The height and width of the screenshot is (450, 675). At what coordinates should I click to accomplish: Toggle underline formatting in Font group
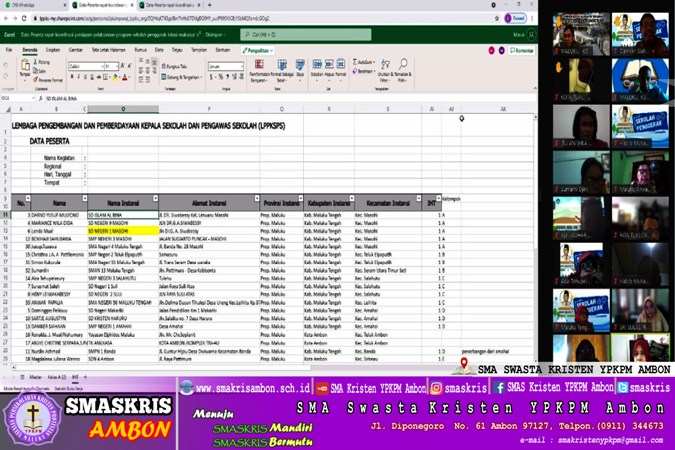tap(85, 77)
